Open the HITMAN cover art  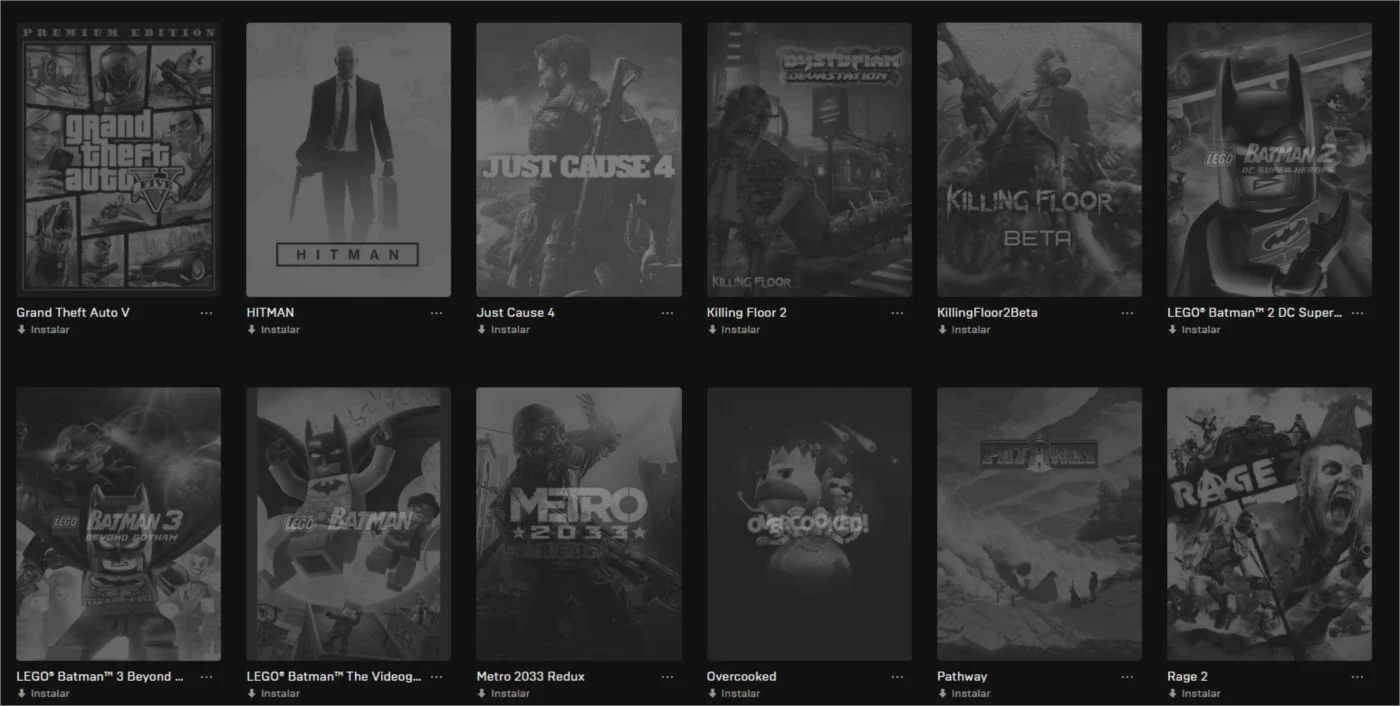[x=349, y=160]
